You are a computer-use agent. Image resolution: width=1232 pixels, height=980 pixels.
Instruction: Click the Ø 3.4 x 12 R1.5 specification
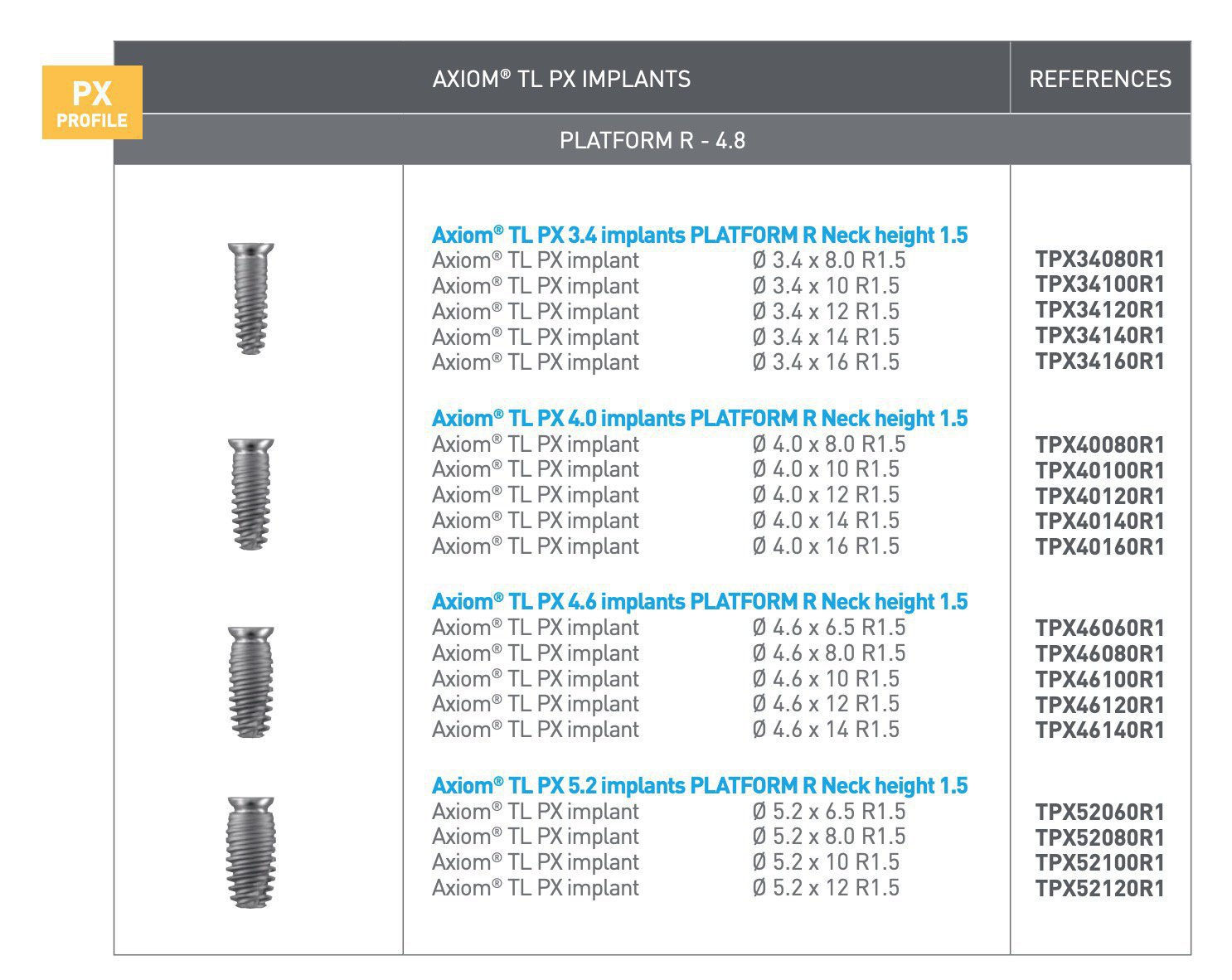click(824, 312)
